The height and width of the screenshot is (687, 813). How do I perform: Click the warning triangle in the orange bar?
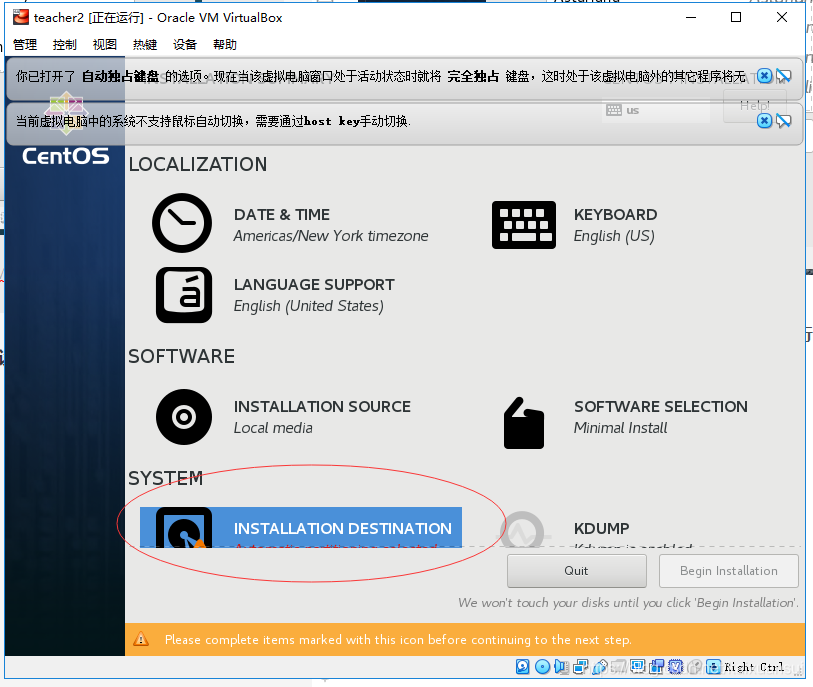pos(141,639)
